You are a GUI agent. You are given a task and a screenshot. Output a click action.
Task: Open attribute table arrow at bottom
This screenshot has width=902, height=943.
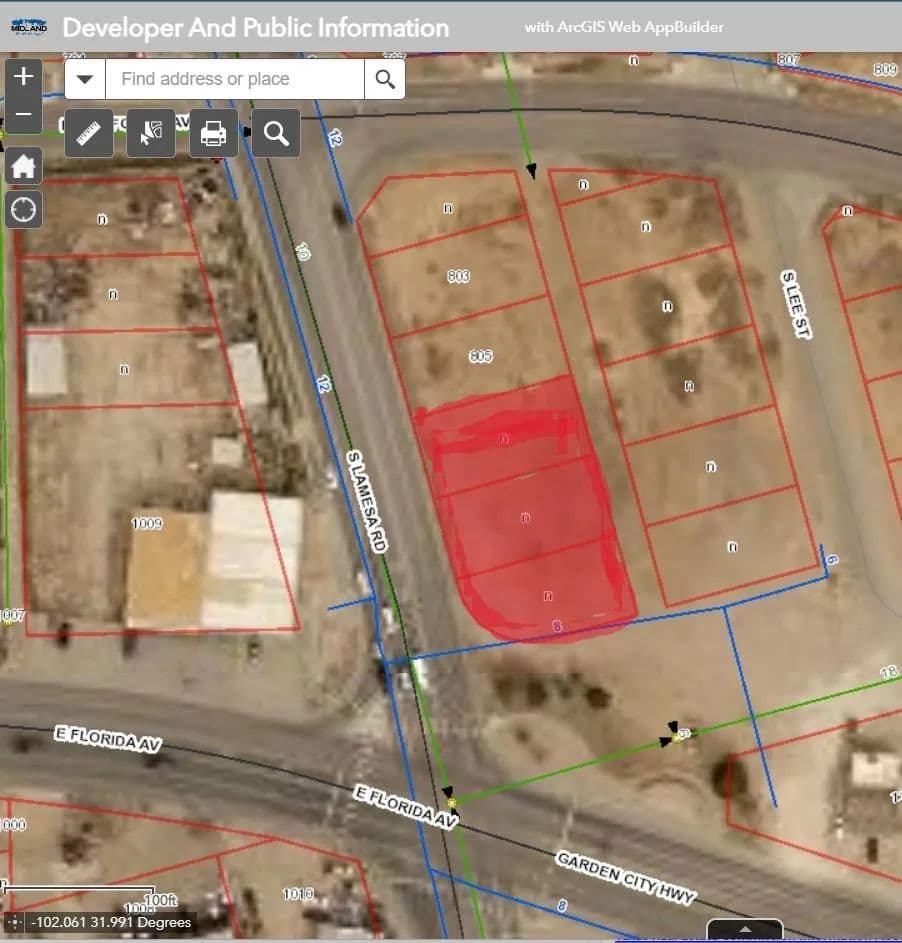click(x=745, y=930)
